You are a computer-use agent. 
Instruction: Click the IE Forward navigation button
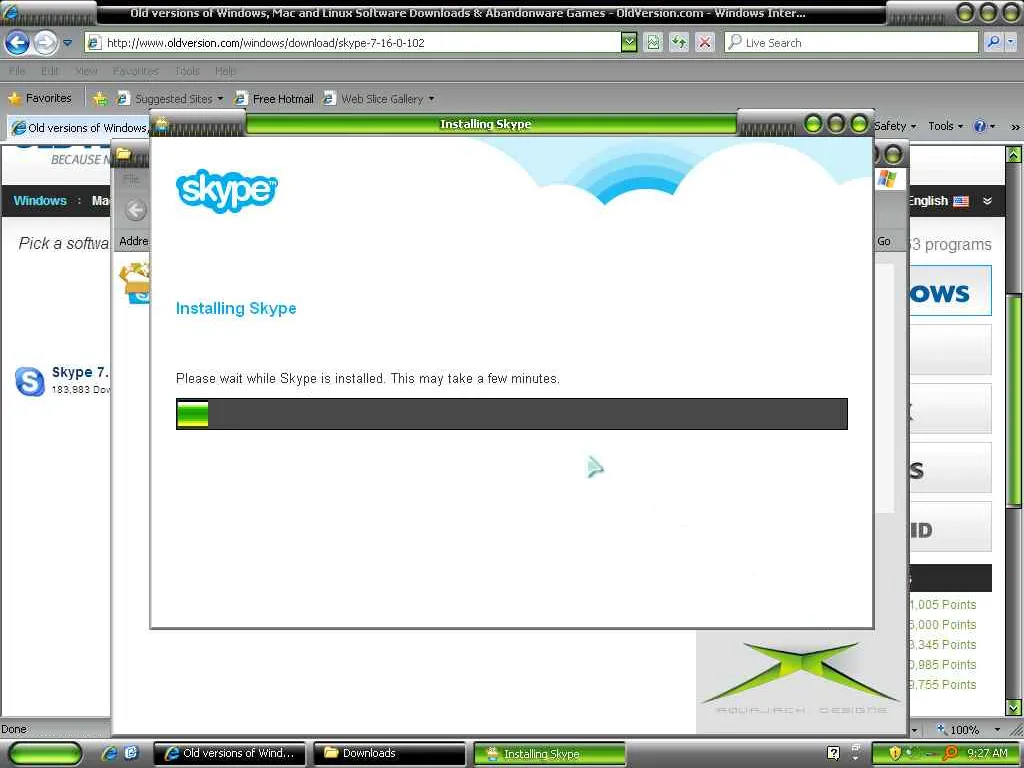45,43
